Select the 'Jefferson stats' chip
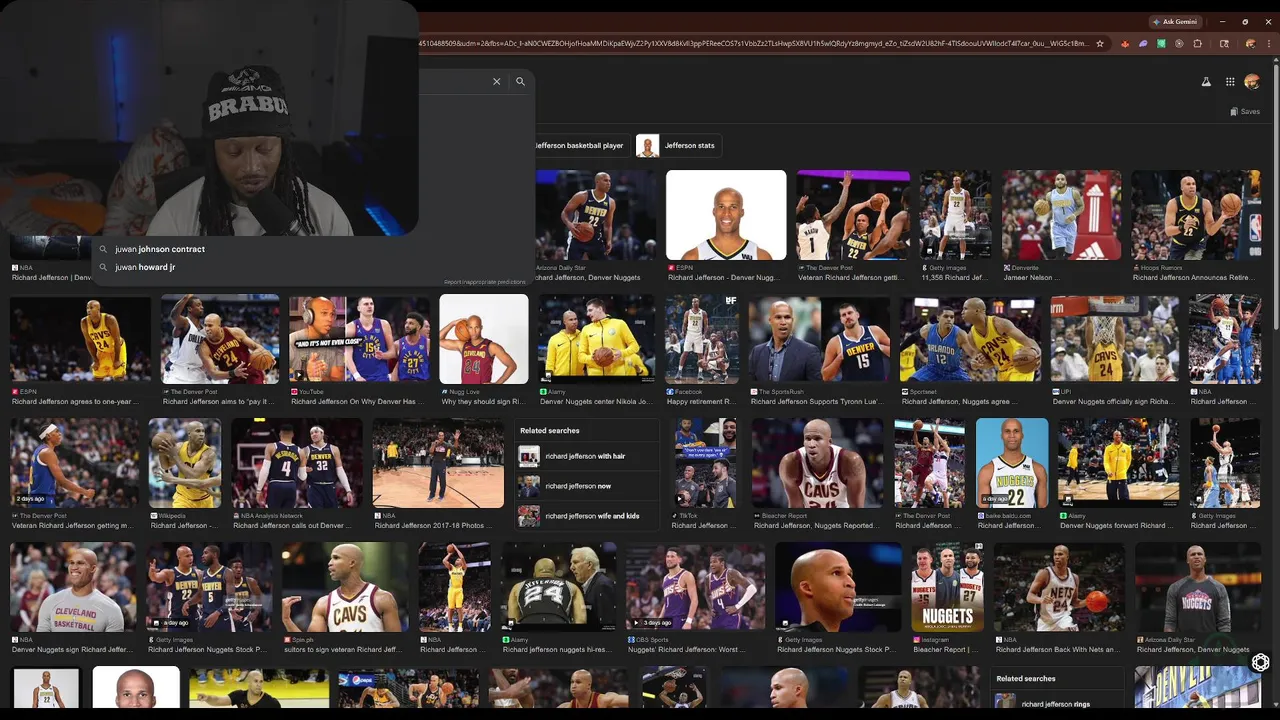The image size is (1280, 720). click(680, 146)
